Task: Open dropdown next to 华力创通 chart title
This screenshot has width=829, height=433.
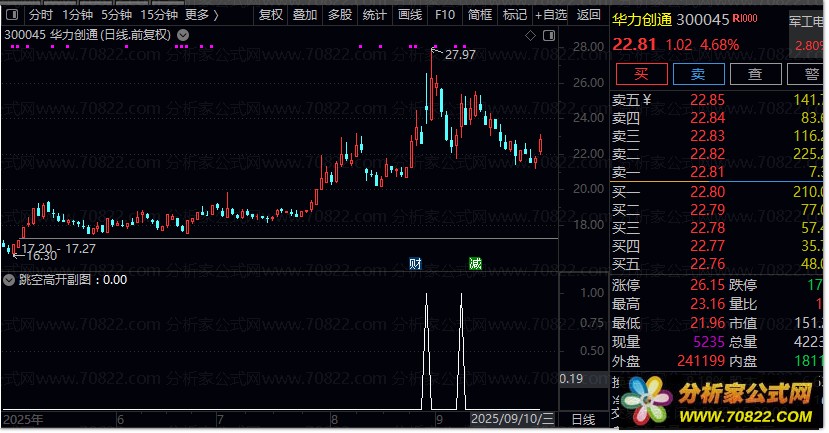Action: 183,35
